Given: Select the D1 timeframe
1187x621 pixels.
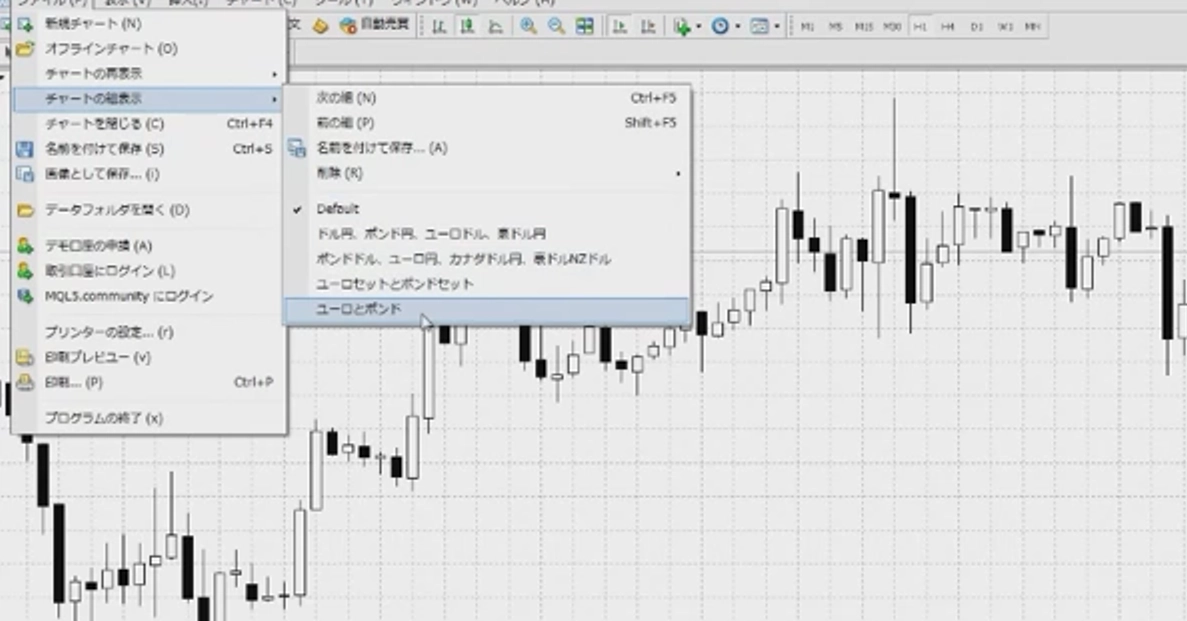Looking at the screenshot, I should [977, 27].
